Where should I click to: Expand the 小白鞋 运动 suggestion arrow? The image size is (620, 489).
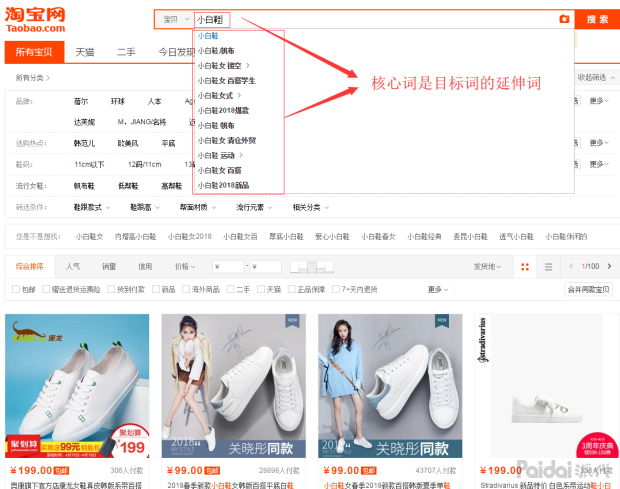pyautogui.click(x=241, y=155)
